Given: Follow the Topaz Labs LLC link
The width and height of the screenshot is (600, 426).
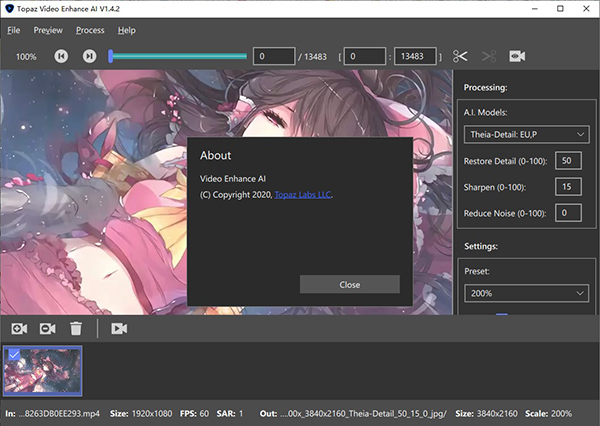Looking at the screenshot, I should (x=303, y=195).
